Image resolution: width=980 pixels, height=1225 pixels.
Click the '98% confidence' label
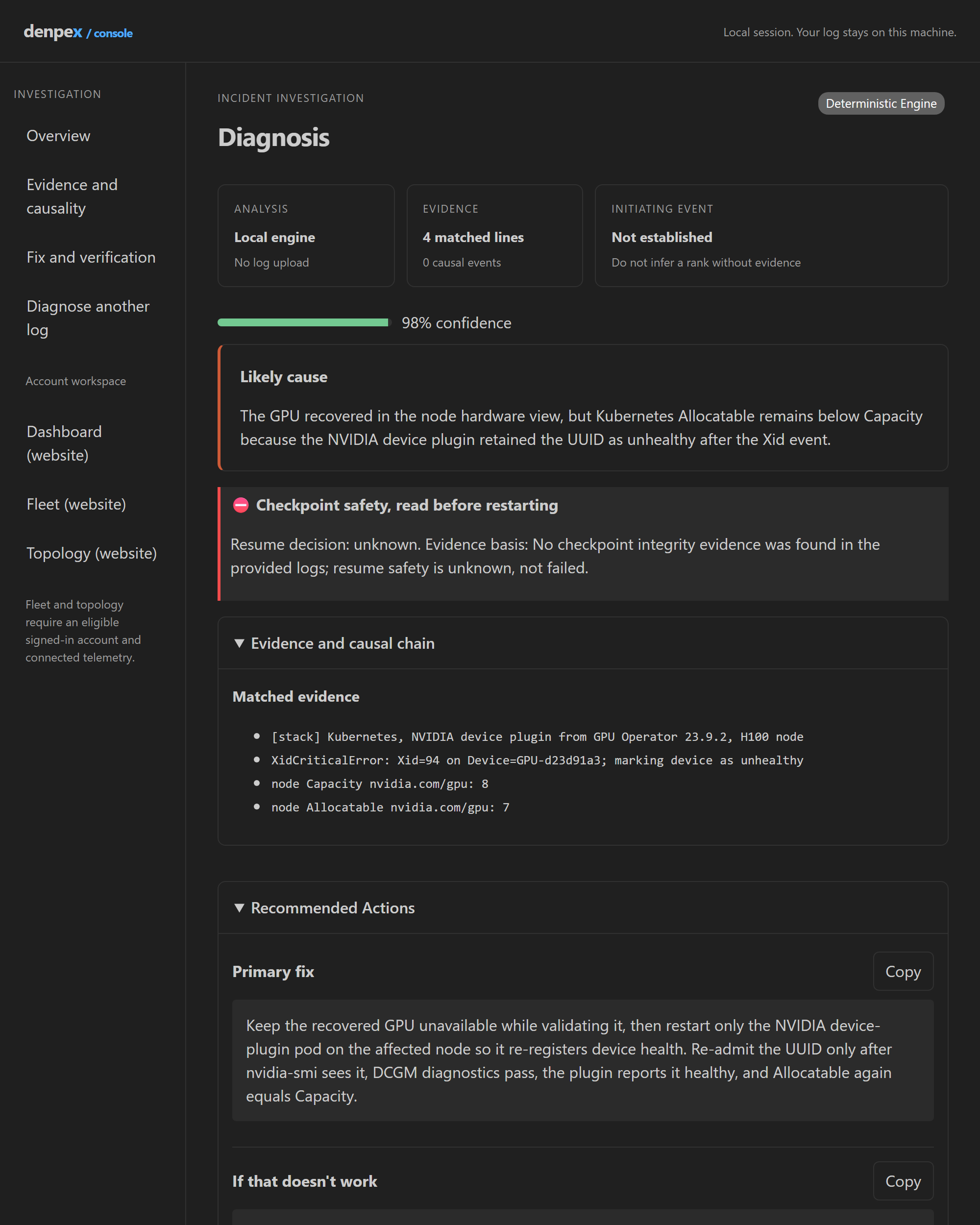[x=456, y=323]
